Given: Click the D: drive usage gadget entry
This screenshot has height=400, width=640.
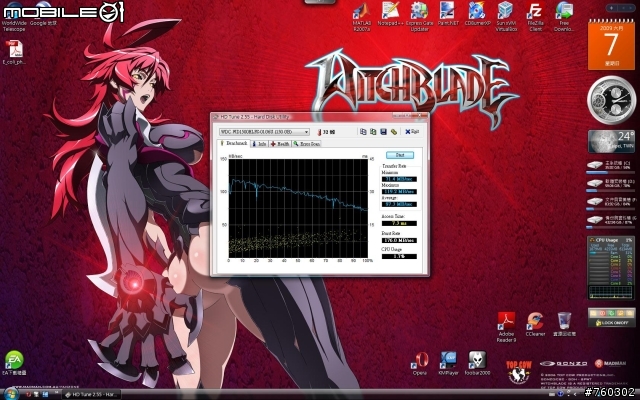Looking at the screenshot, I should pyautogui.click(x=611, y=184).
